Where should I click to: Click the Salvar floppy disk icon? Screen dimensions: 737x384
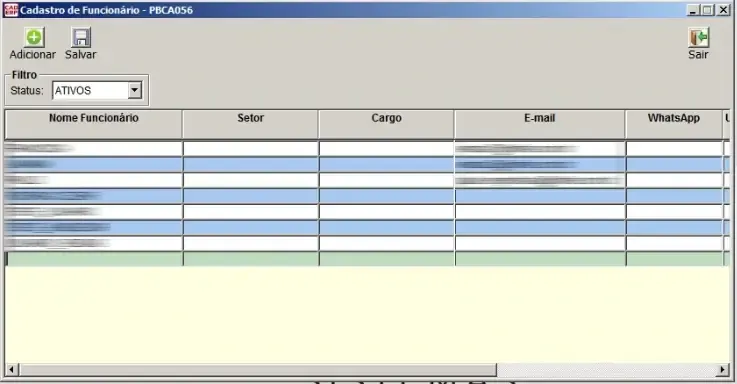(81, 37)
